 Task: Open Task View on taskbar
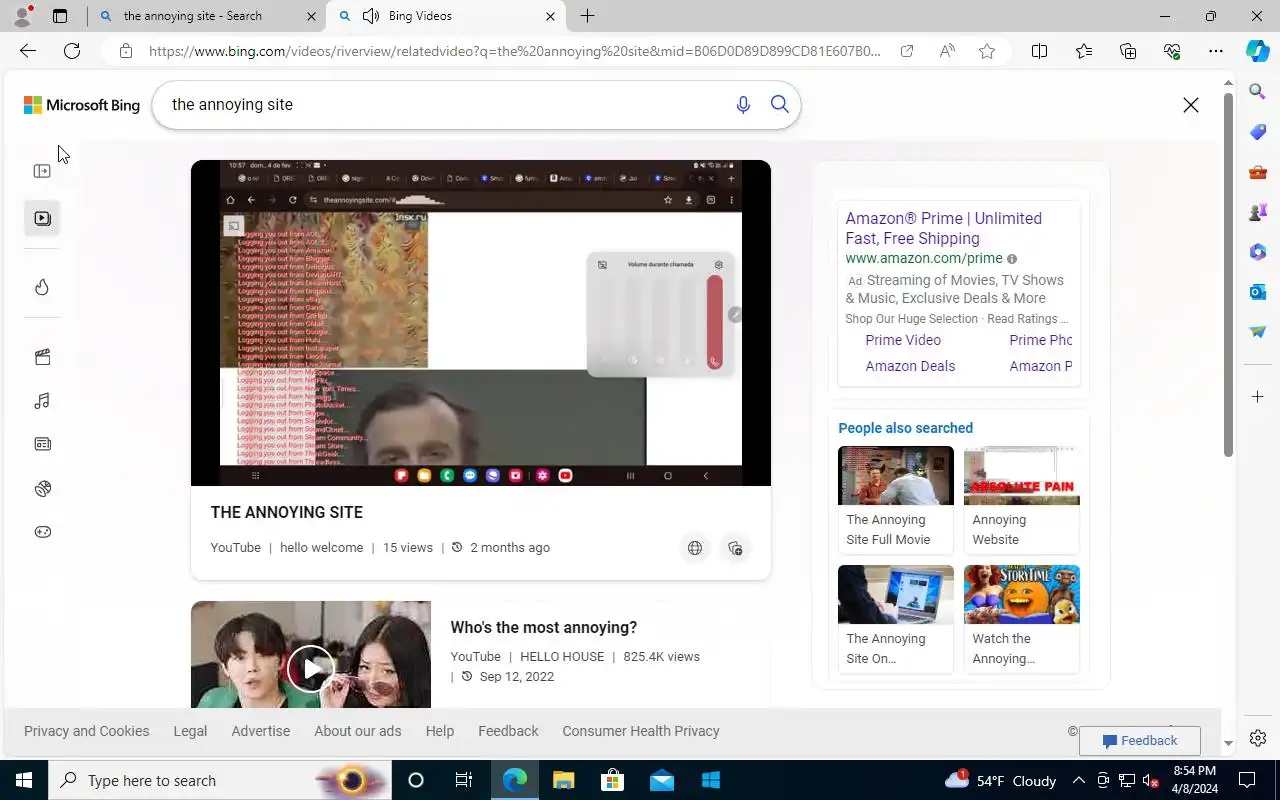pyautogui.click(x=464, y=780)
